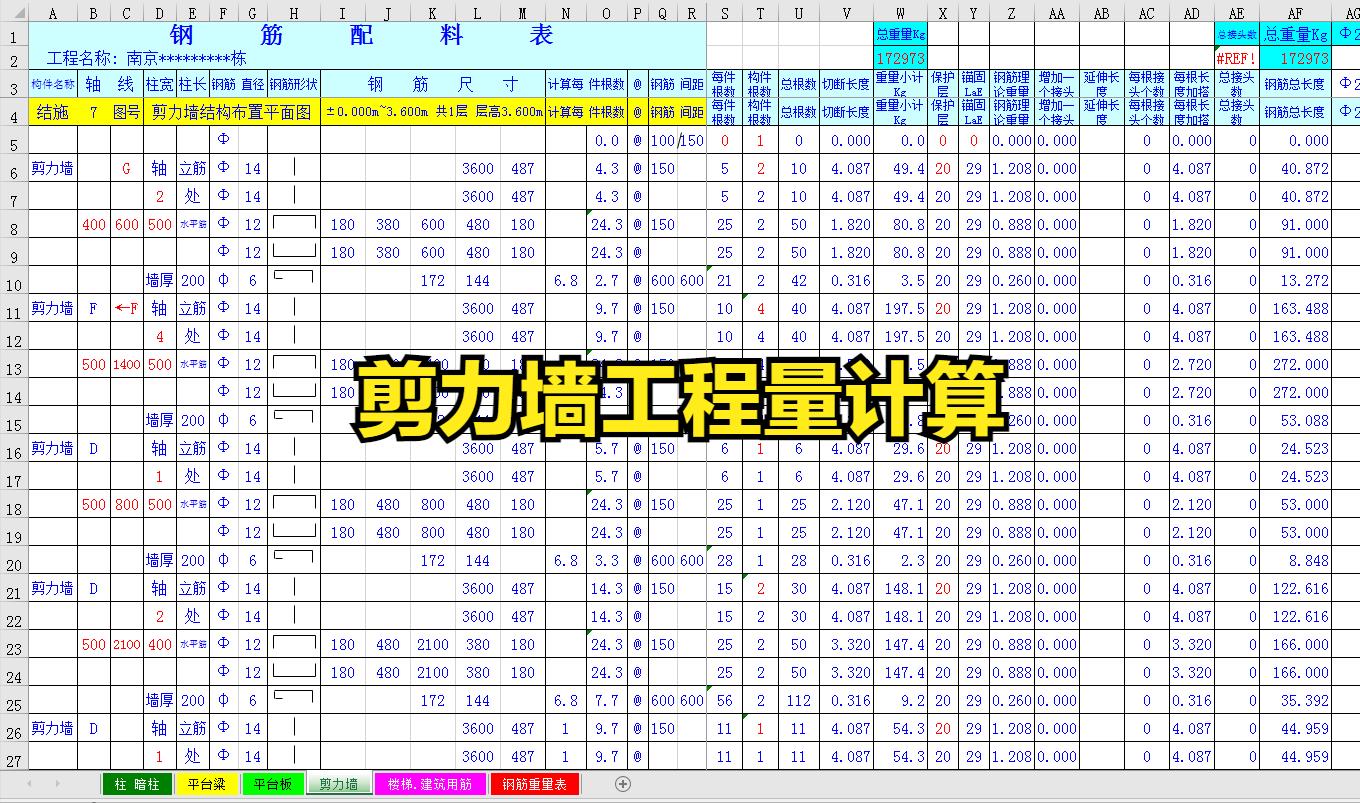Click the next sheet scroll arrow
Viewport: 1360px width, 803px height.
click(57, 784)
